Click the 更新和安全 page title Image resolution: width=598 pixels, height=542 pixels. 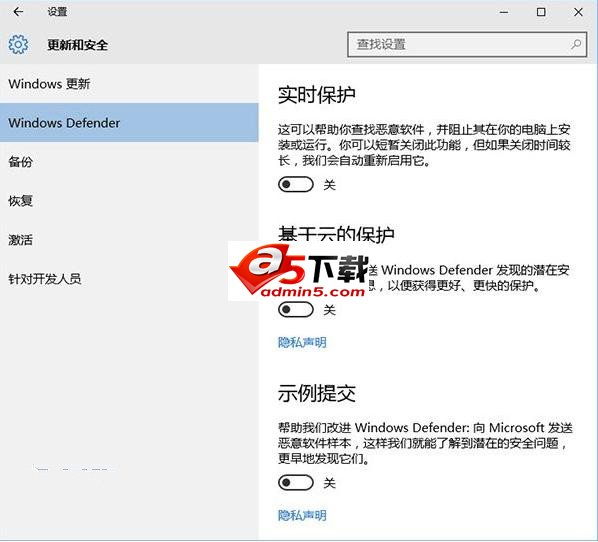[x=77, y=45]
